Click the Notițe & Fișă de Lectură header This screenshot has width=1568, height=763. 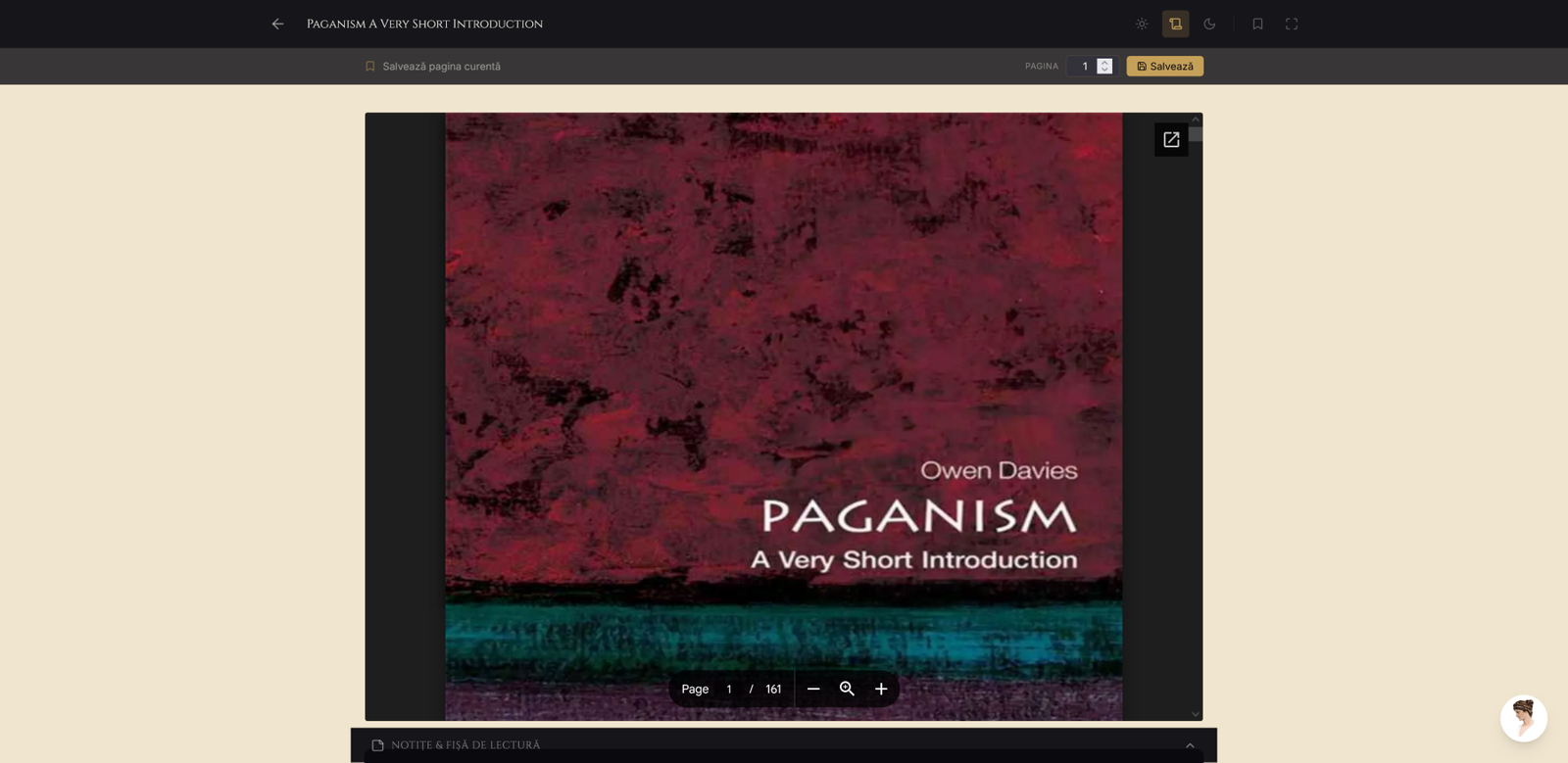pyautogui.click(x=784, y=745)
